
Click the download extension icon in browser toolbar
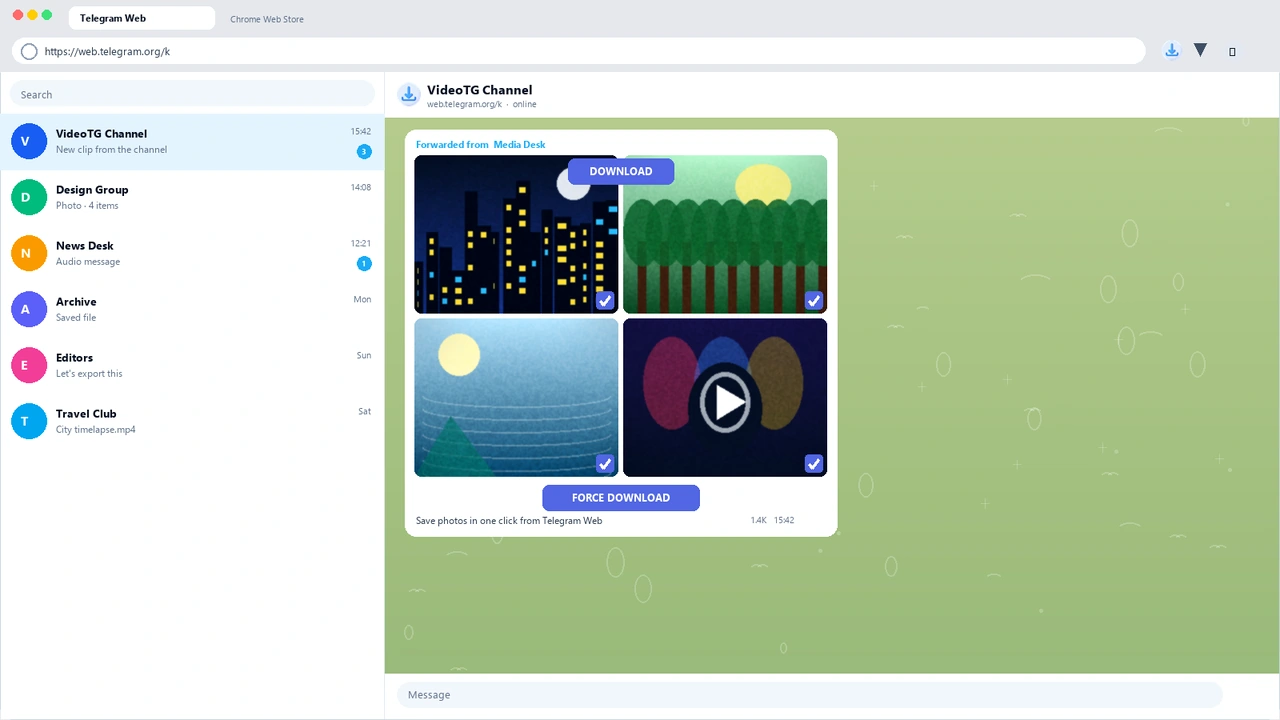click(x=1172, y=51)
